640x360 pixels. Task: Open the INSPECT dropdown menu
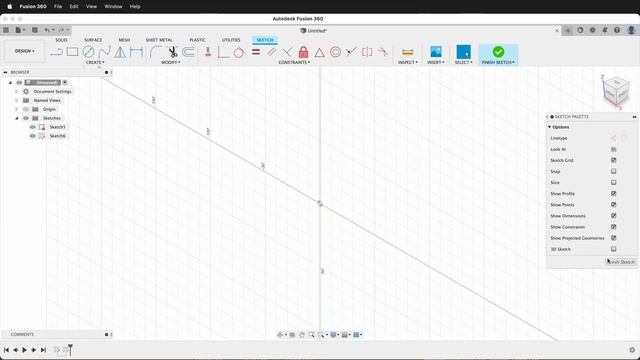pos(407,62)
